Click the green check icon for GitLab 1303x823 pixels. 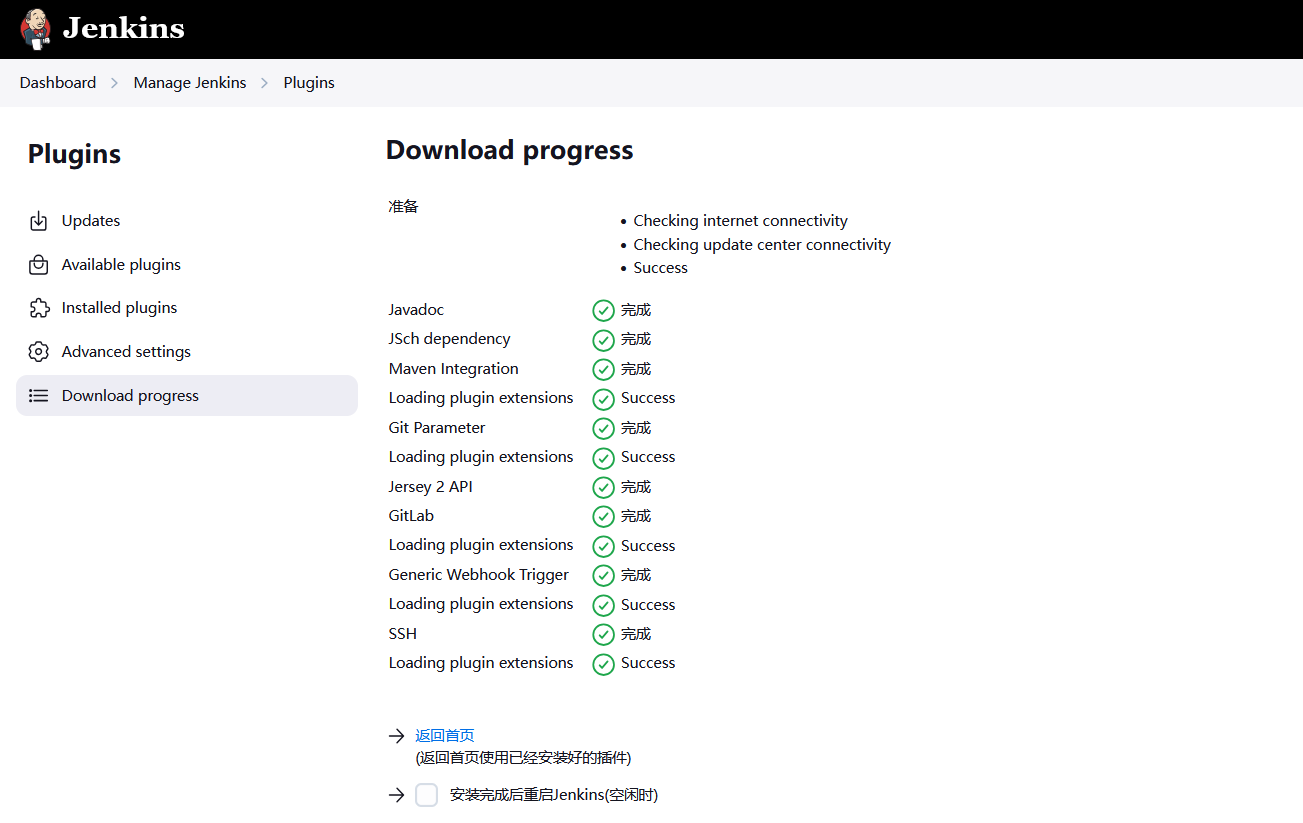[x=603, y=517]
